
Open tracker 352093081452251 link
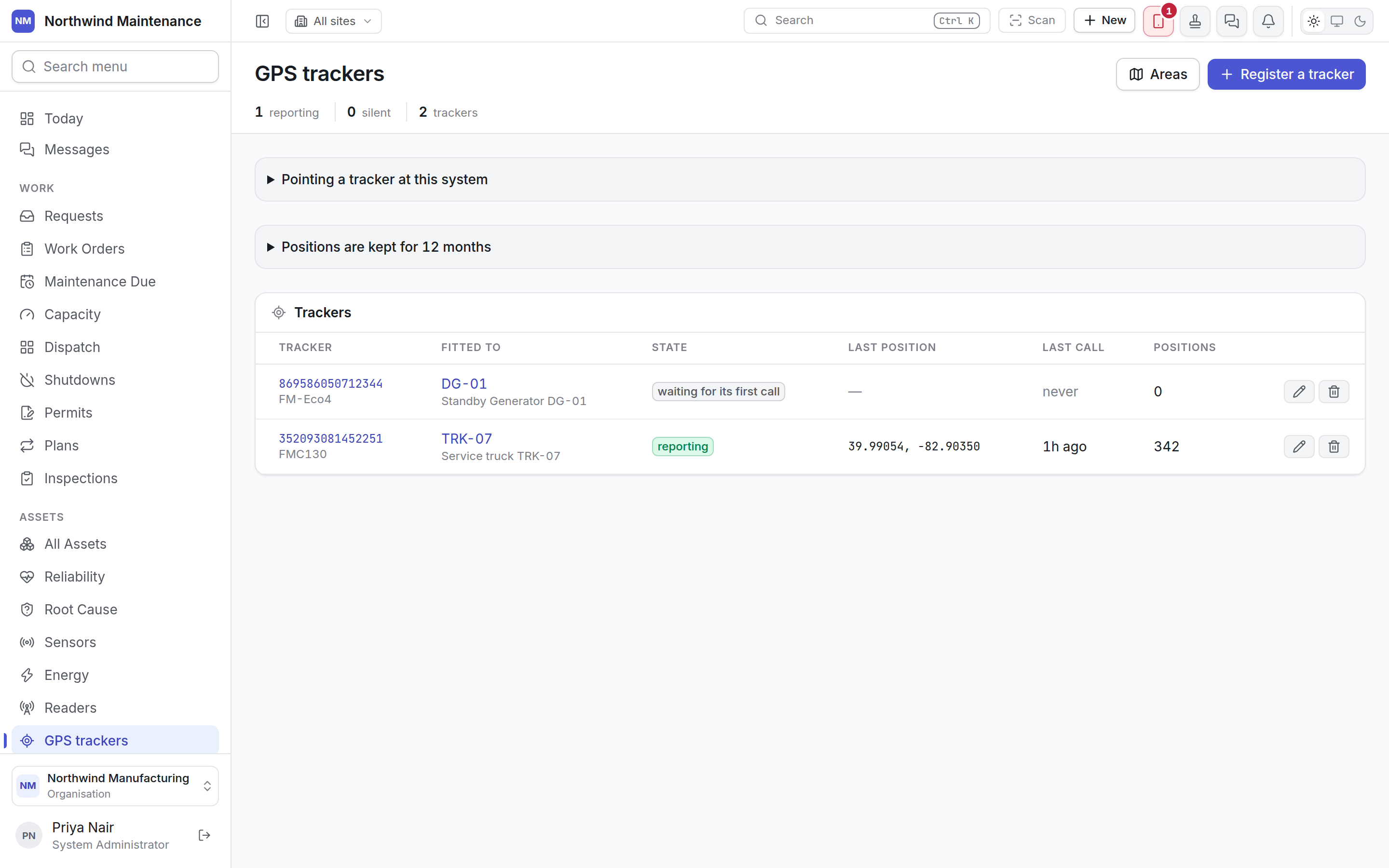pos(330,439)
